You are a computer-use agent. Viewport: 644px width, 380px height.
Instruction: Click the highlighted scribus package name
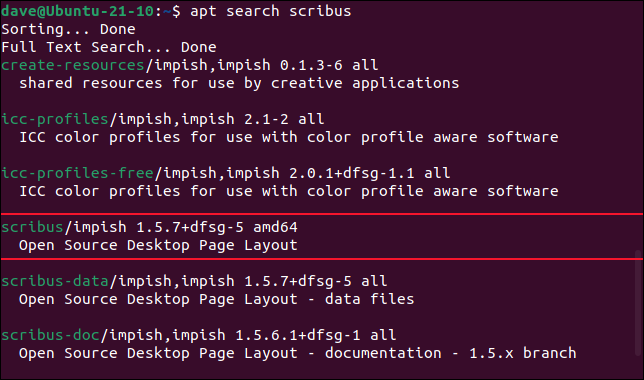coord(32,227)
